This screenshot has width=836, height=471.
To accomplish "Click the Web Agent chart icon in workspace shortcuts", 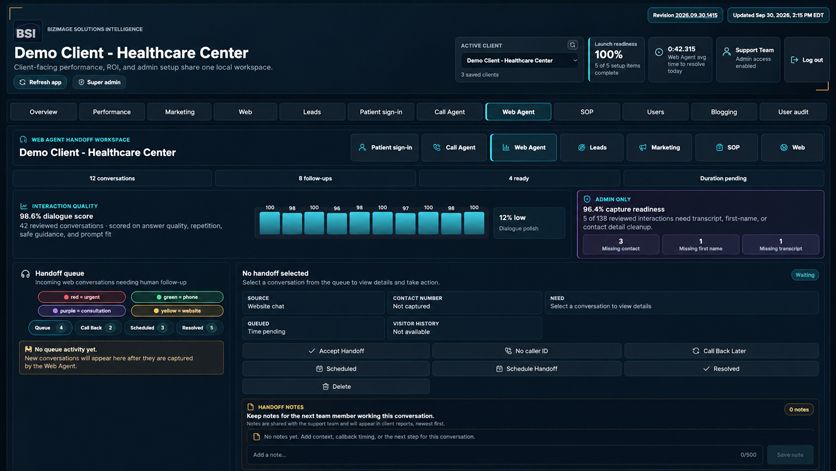I will point(505,147).
